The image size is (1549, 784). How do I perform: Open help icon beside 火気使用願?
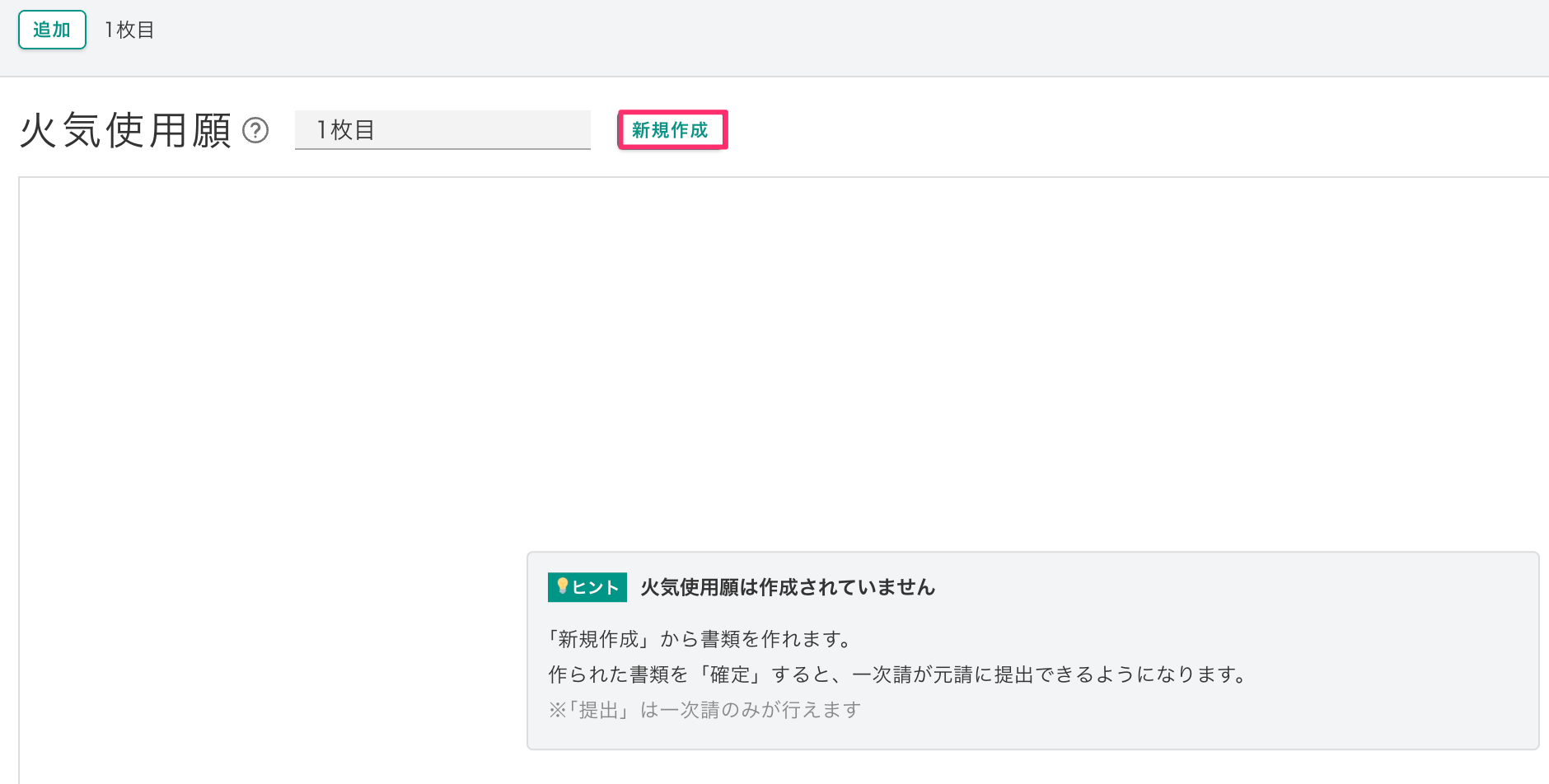coord(255,130)
